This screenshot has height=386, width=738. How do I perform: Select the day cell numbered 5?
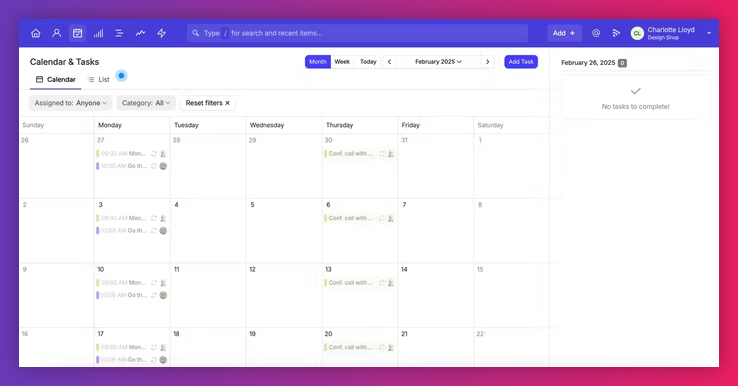tap(284, 231)
